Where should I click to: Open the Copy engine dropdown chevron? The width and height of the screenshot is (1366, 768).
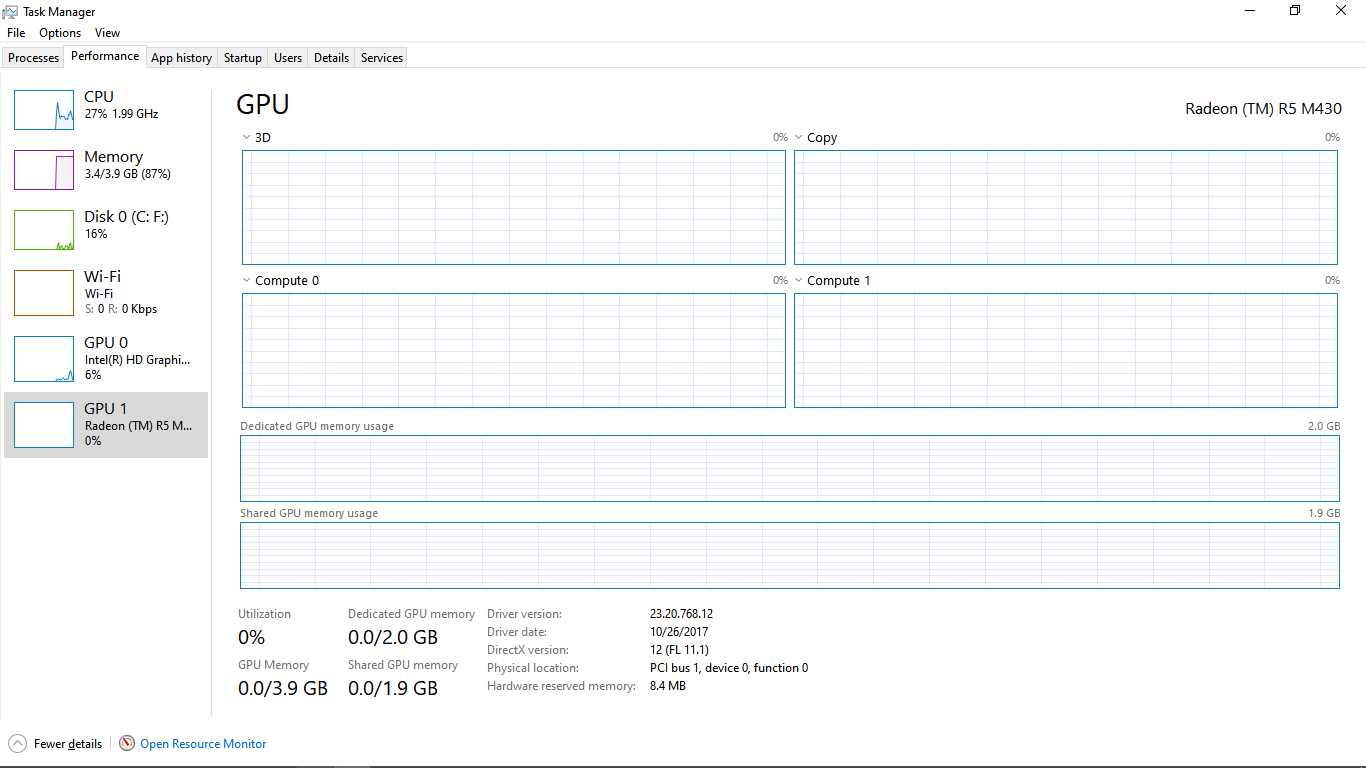click(799, 138)
